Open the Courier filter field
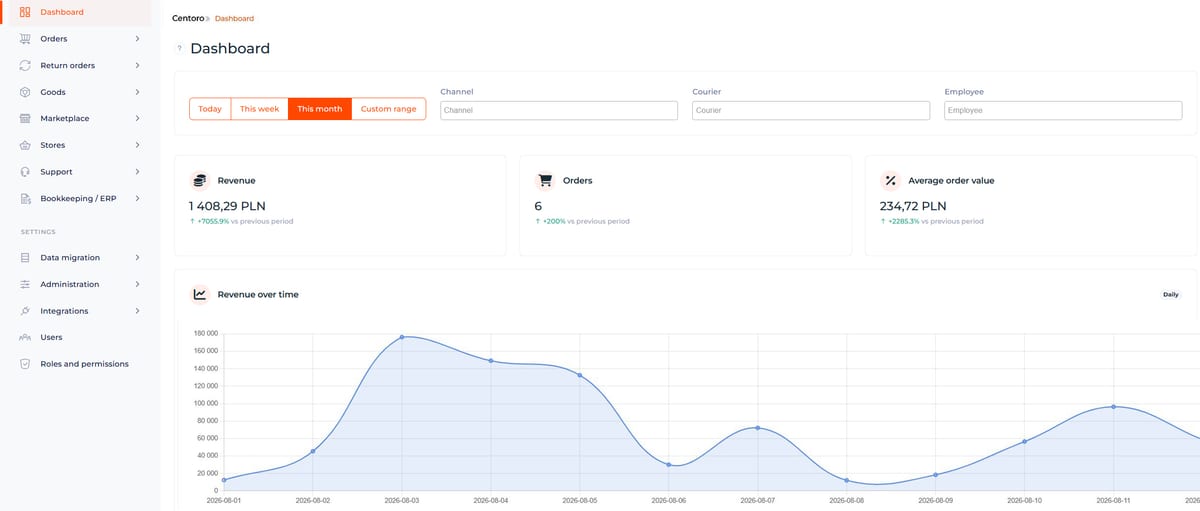The image size is (1200, 511). (811, 110)
